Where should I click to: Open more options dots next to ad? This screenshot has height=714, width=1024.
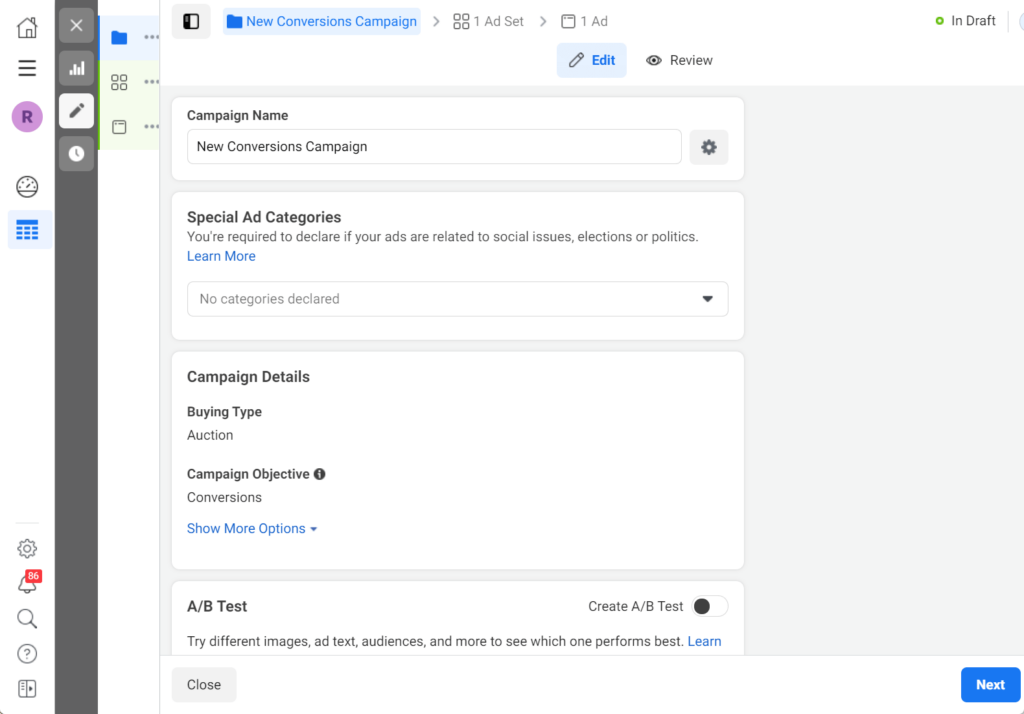pyautogui.click(x=152, y=127)
